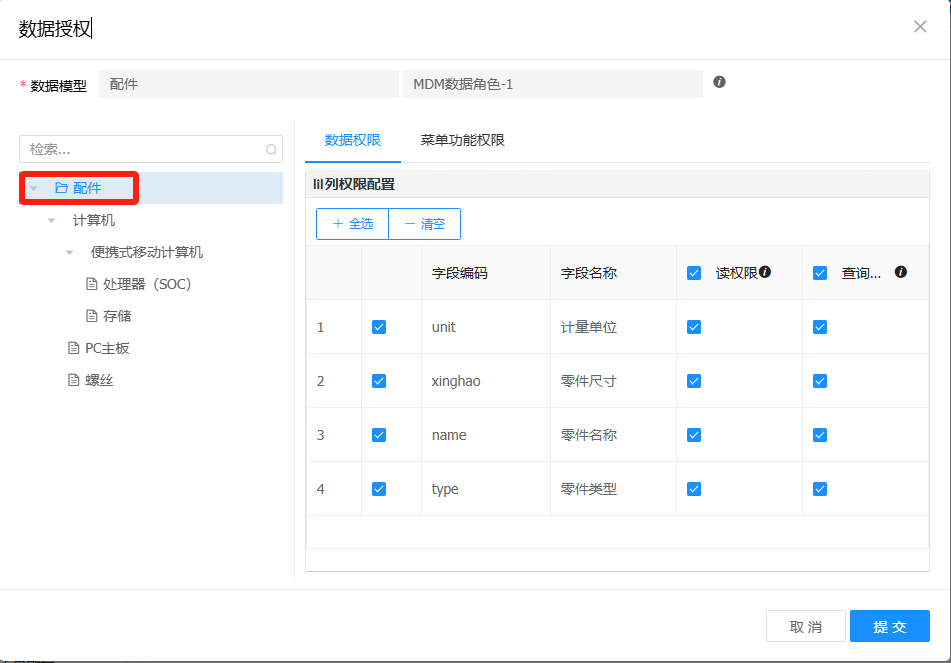Uncheck the row selection checkbox for unit
This screenshot has width=951, height=663.
(x=379, y=327)
